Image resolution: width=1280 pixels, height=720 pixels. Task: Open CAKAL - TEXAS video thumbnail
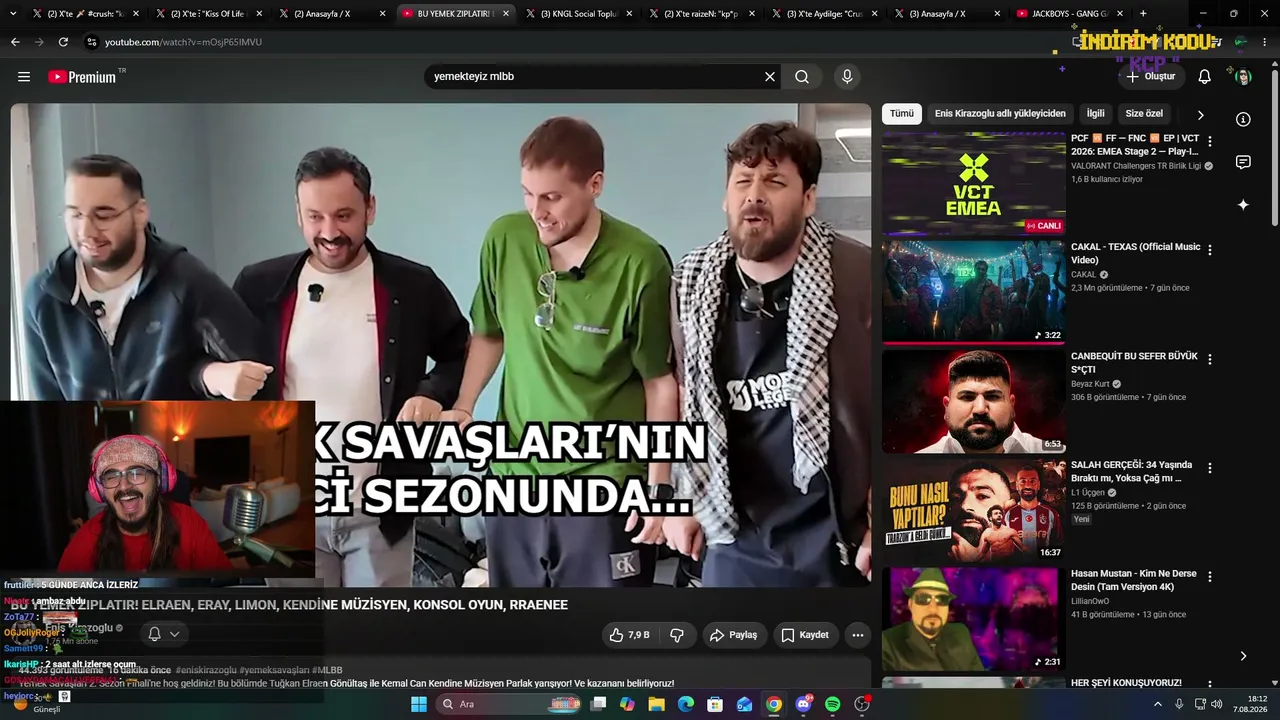coord(974,293)
